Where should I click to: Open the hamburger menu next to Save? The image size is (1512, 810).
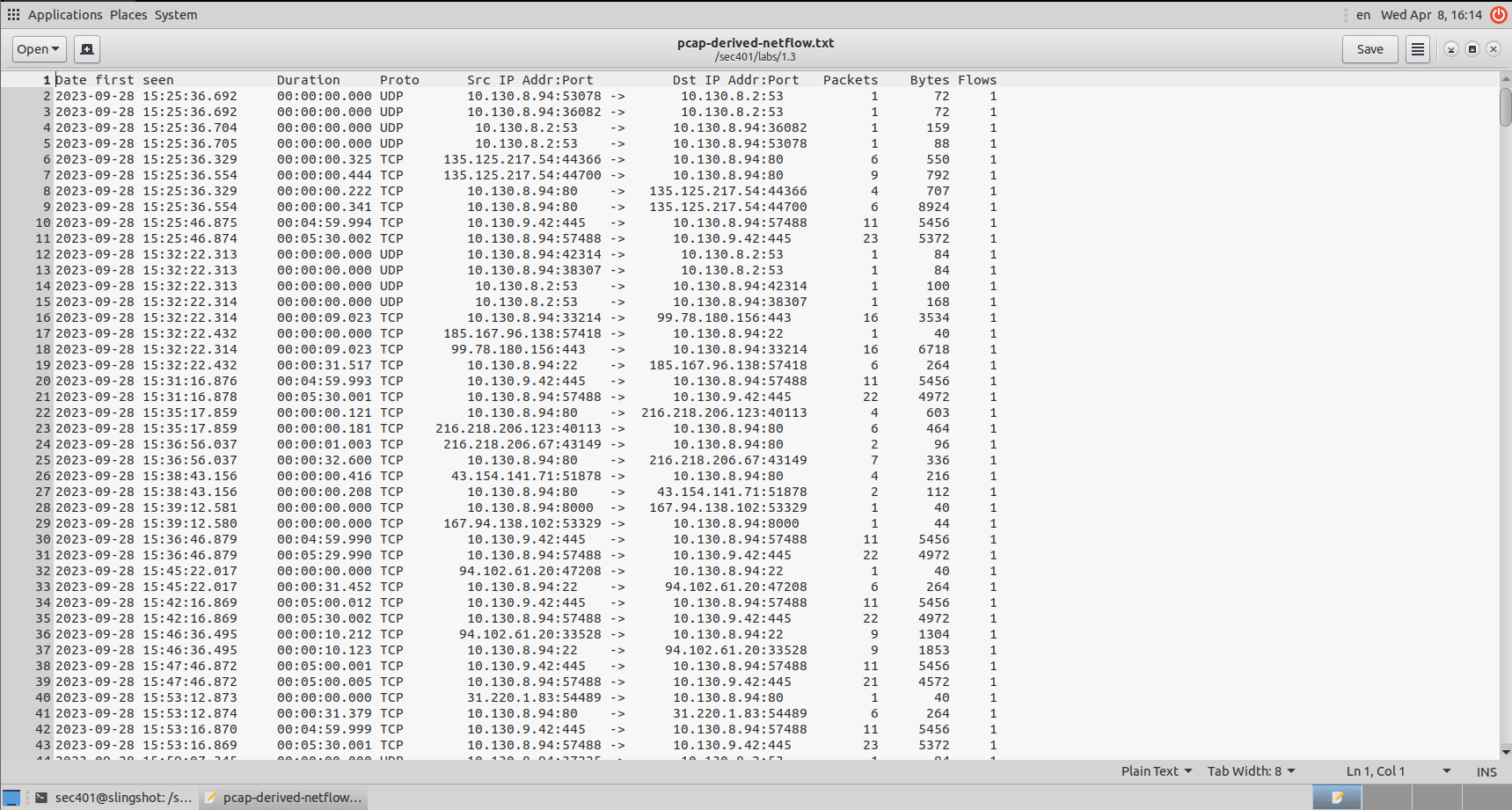1417,49
